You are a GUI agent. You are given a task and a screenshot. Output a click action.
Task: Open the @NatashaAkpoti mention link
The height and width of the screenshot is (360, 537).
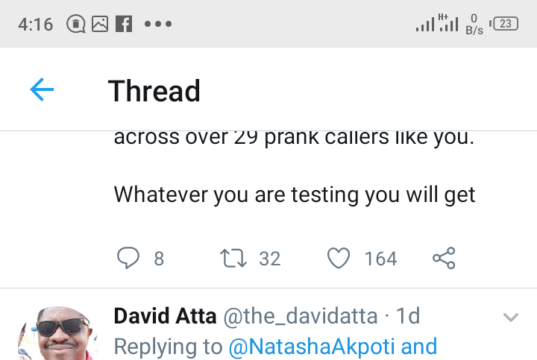pos(311,346)
